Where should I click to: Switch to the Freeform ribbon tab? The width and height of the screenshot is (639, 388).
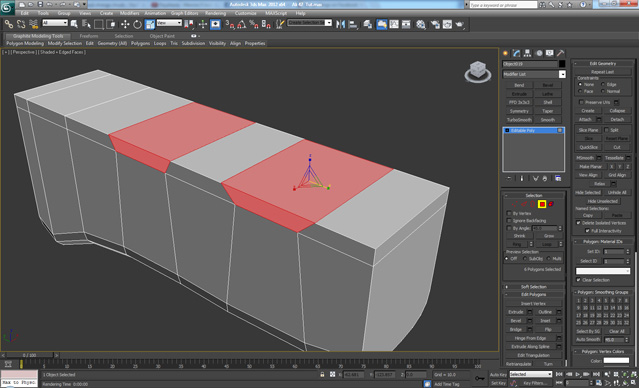click(x=89, y=36)
